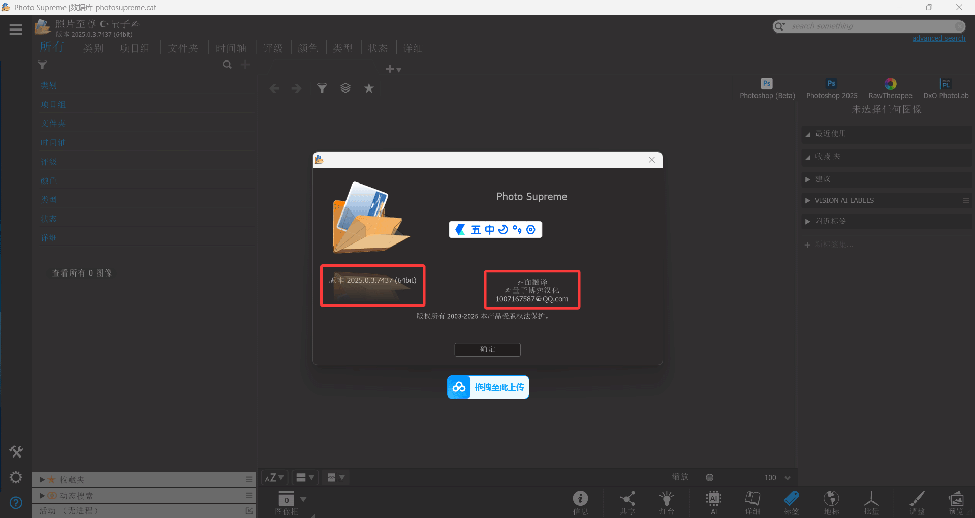Switch to the 颜色 tab in the tab row

pyautogui.click(x=308, y=48)
